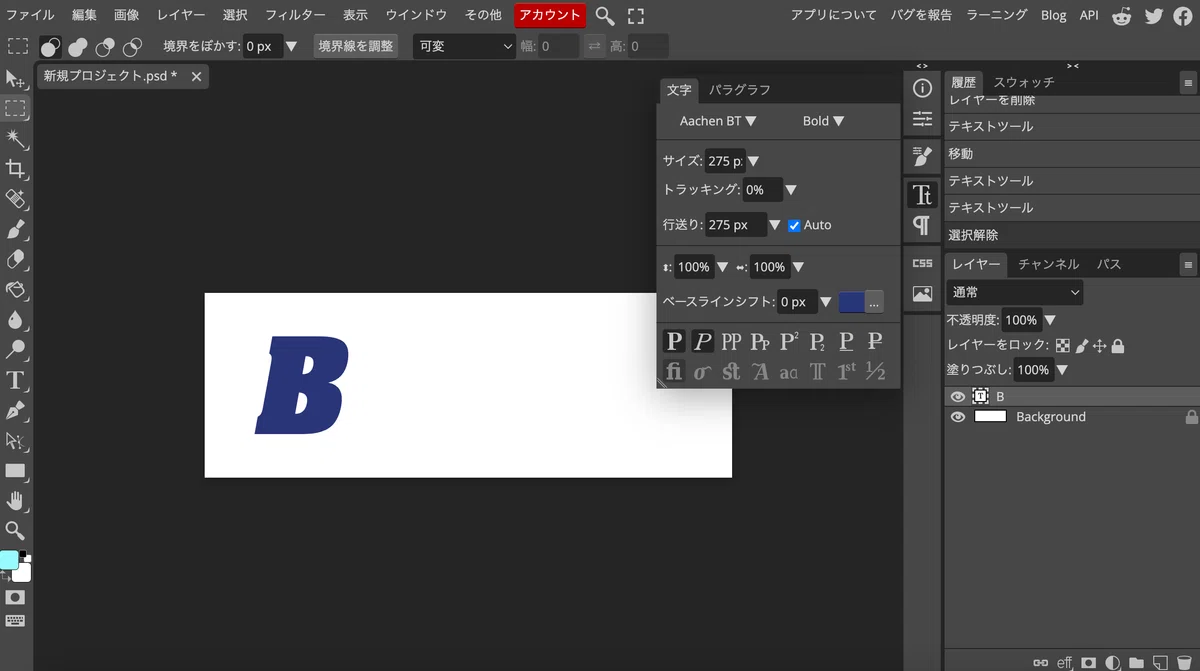Image resolution: width=1200 pixels, height=671 pixels.
Task: Toggle underline P button
Action: point(846,342)
